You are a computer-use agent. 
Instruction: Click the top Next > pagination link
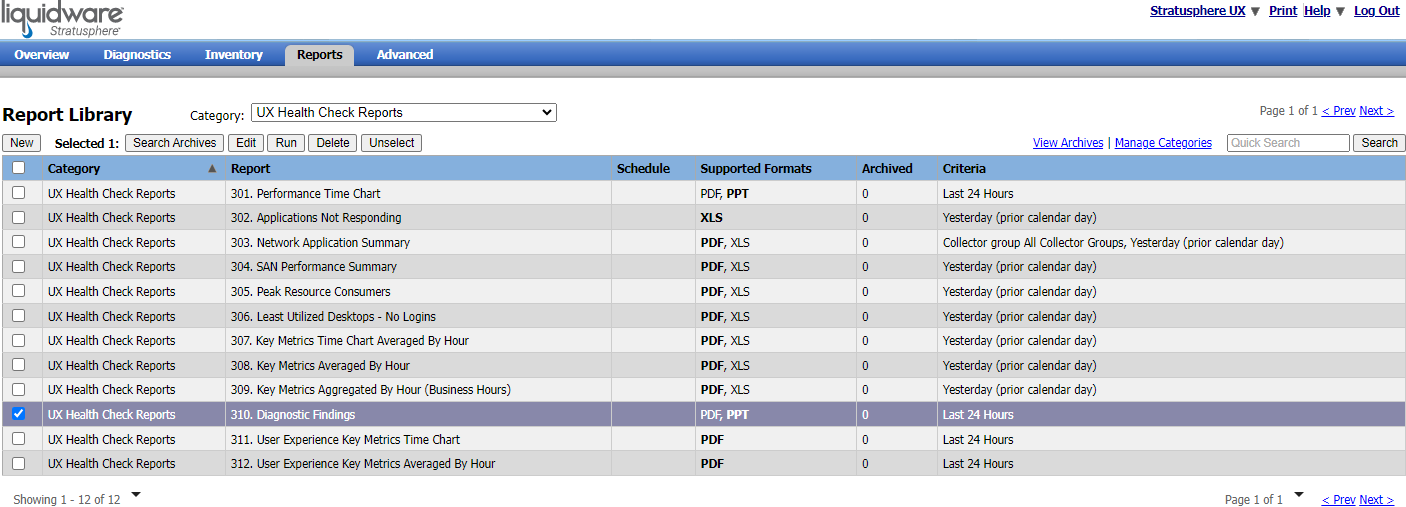(1376, 111)
